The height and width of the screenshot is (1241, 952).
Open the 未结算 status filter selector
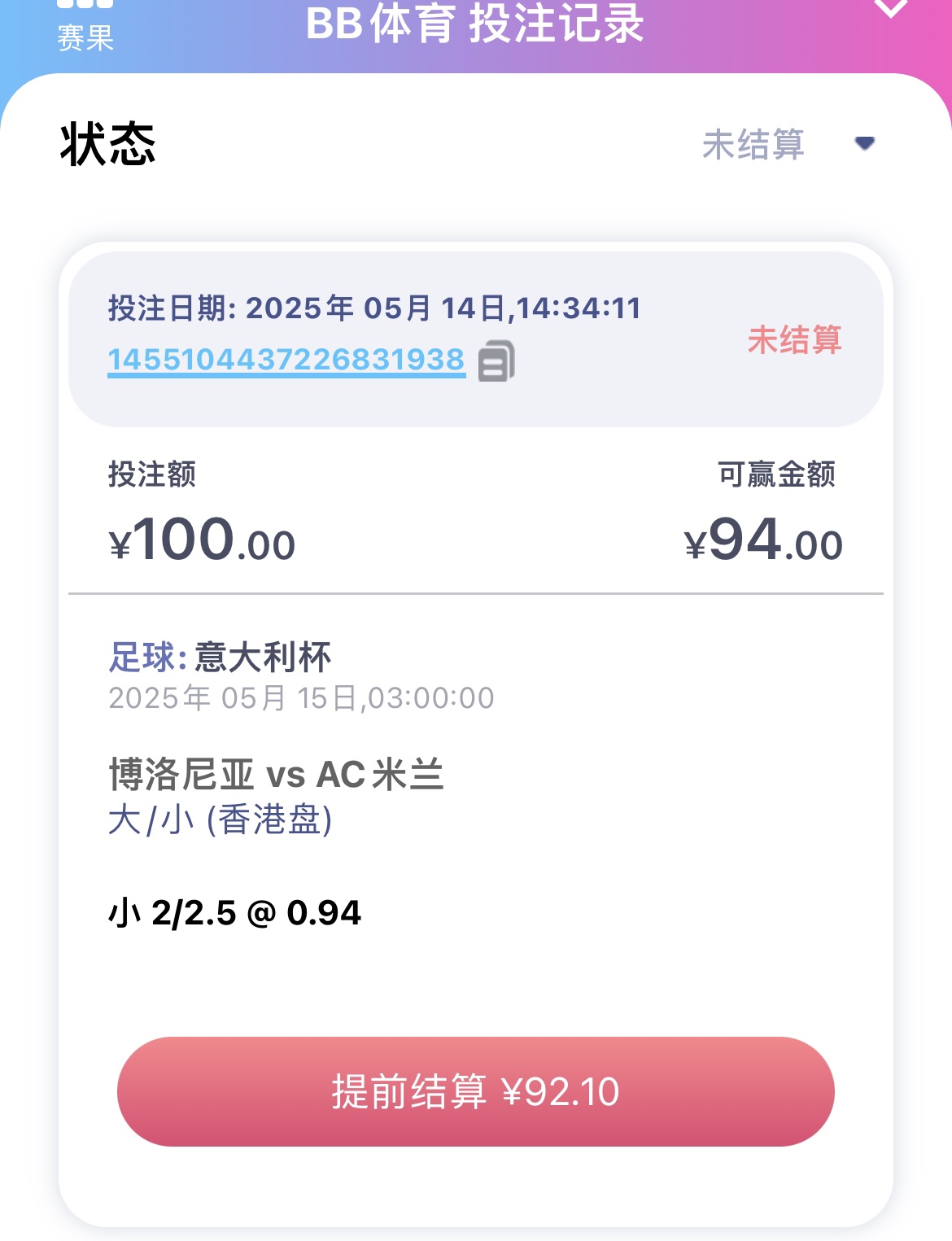(788, 144)
